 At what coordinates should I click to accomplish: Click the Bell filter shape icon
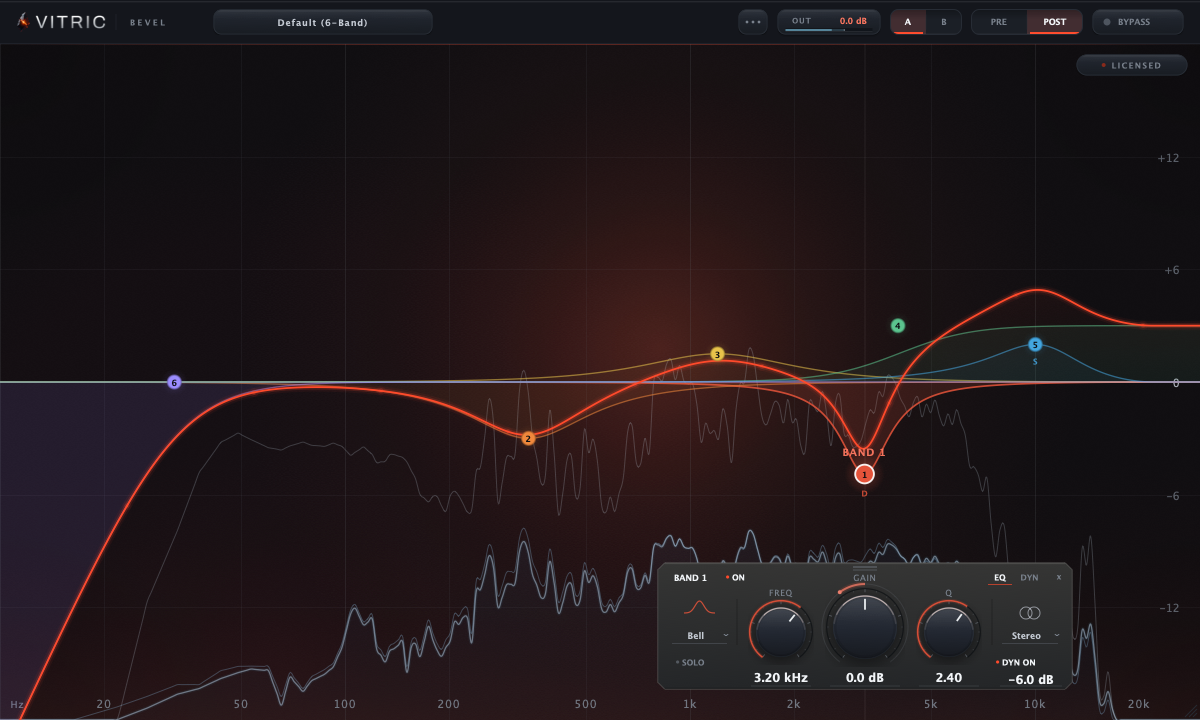click(699, 608)
